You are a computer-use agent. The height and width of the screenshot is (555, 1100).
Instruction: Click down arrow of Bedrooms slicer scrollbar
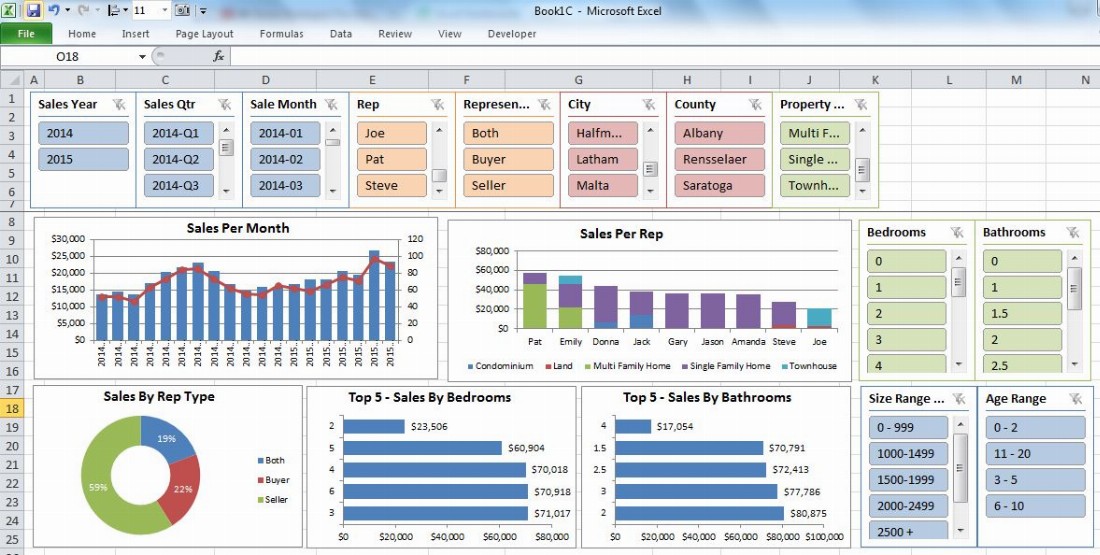click(x=959, y=364)
